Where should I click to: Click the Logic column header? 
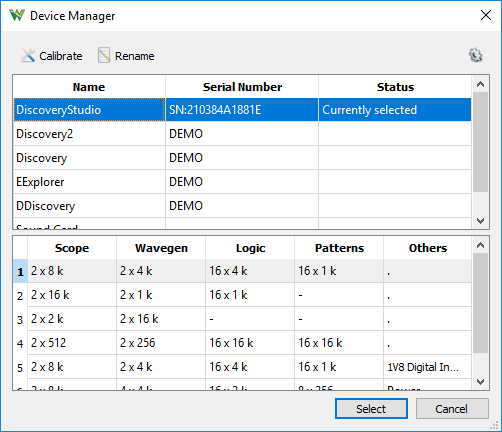click(x=250, y=248)
